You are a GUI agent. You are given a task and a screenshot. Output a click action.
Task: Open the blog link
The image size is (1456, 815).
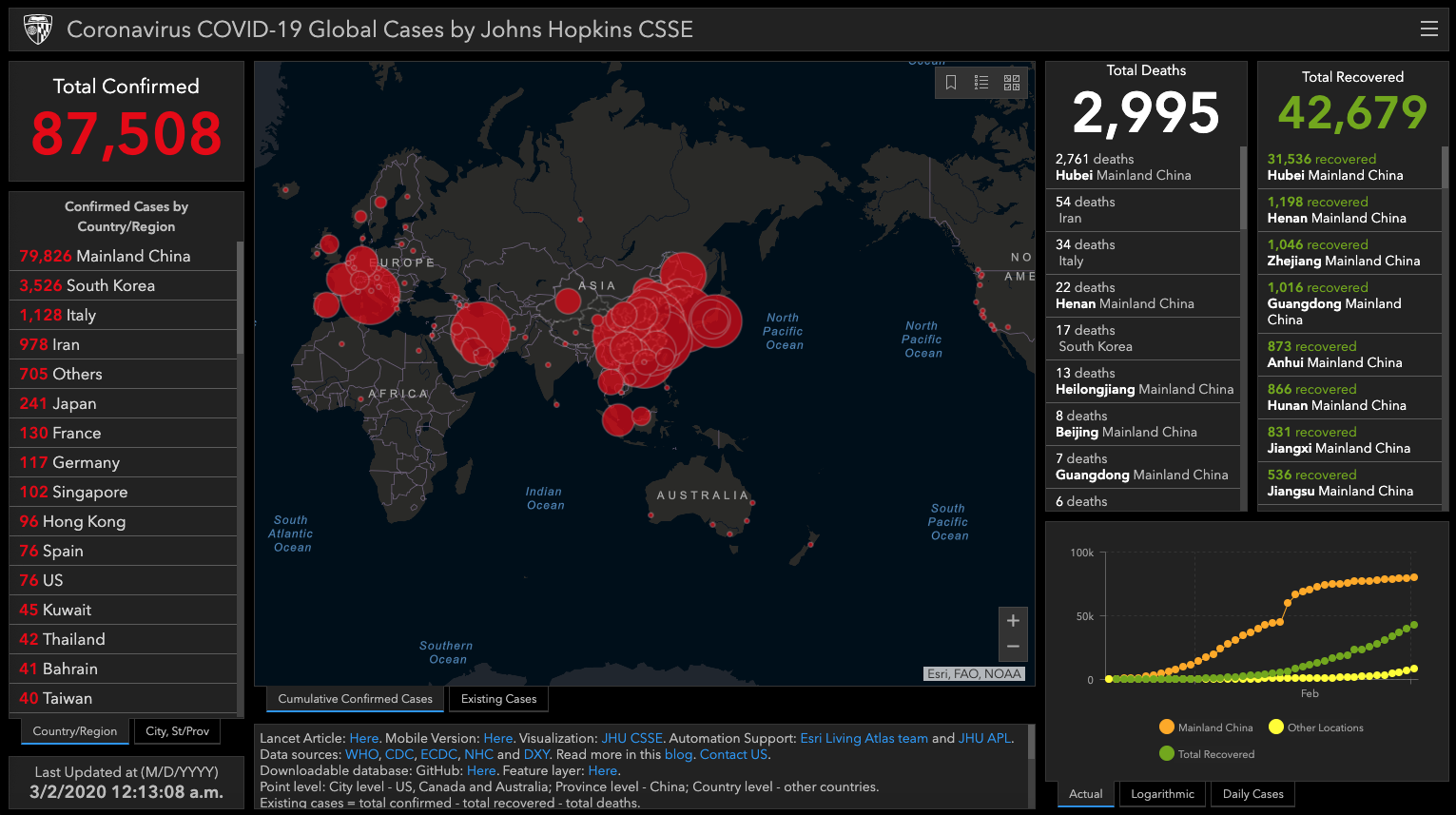click(x=678, y=754)
